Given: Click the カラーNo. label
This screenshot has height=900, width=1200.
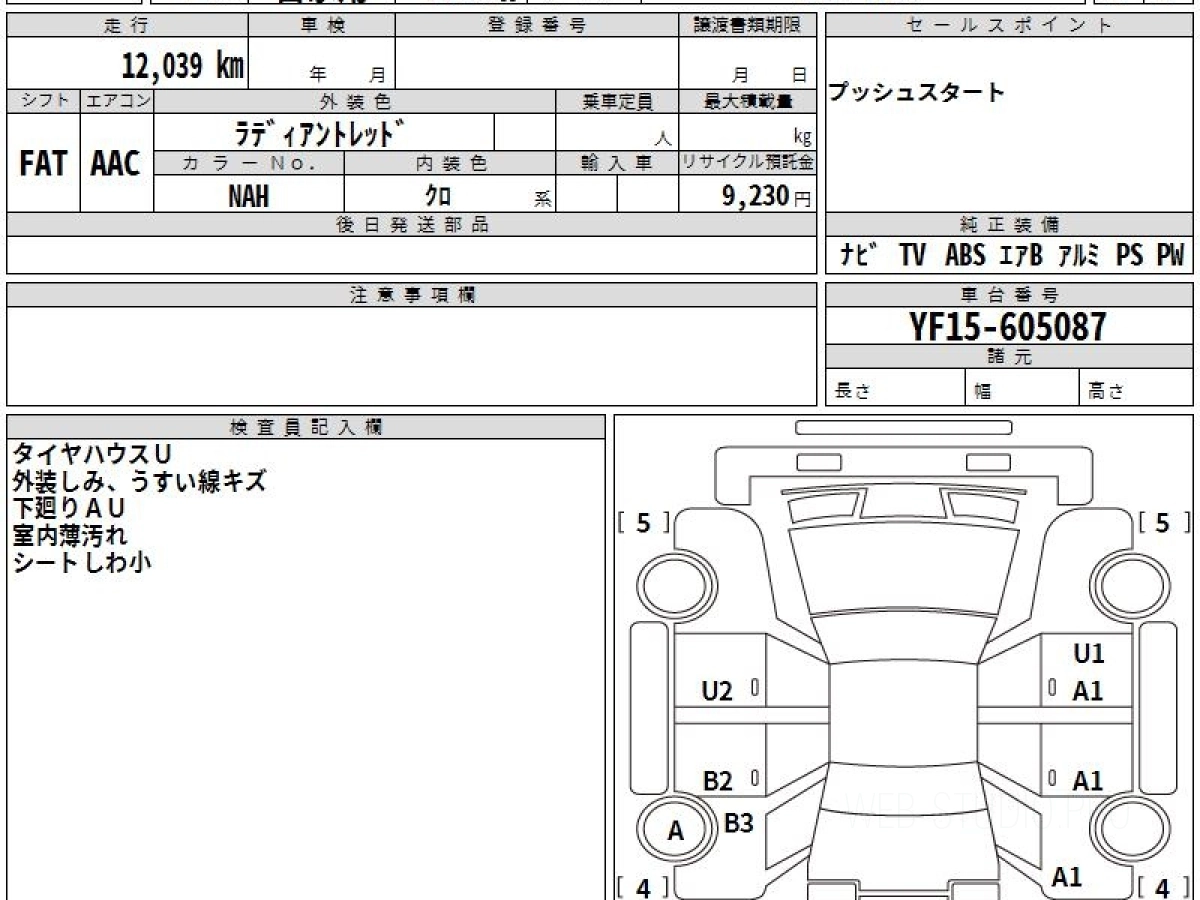Looking at the screenshot, I should (x=249, y=163).
